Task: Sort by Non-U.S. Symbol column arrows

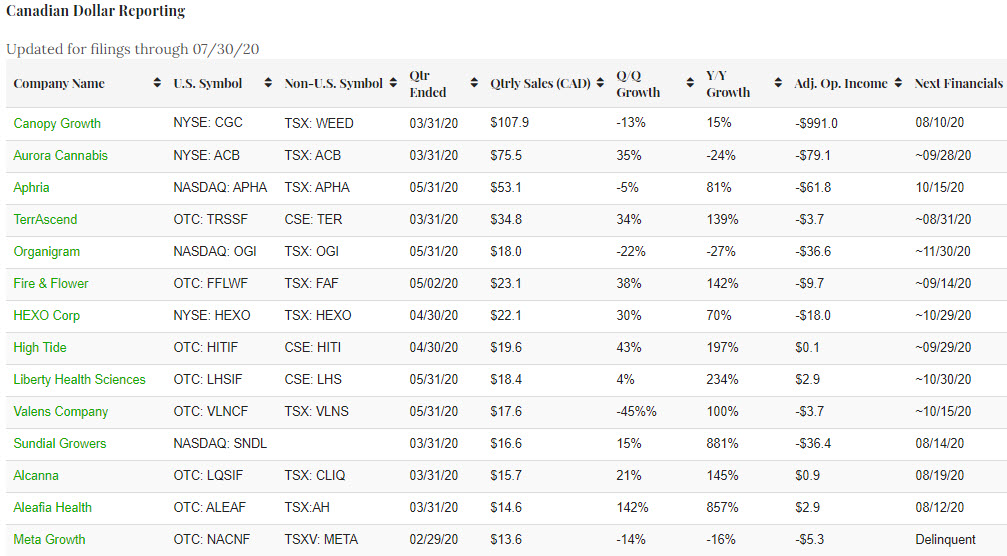Action: (393, 84)
